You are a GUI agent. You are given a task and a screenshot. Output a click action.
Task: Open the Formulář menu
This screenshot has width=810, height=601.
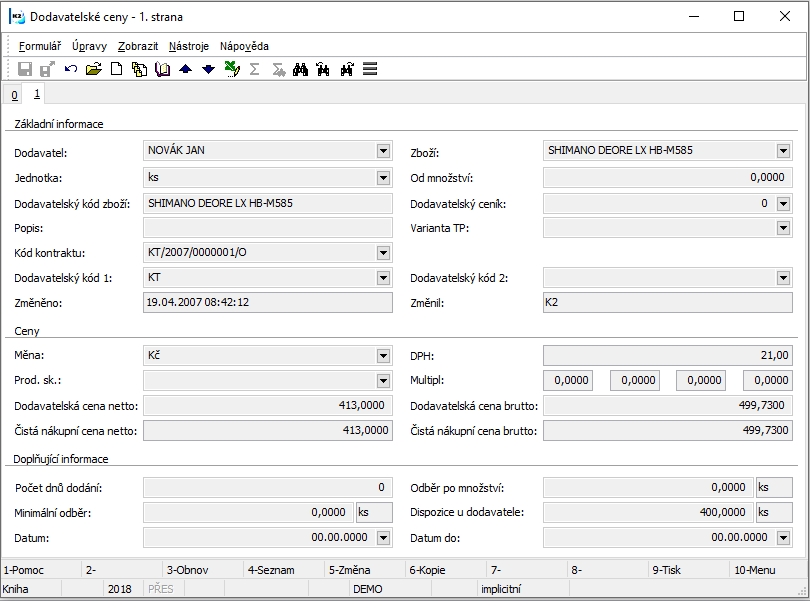coord(40,46)
